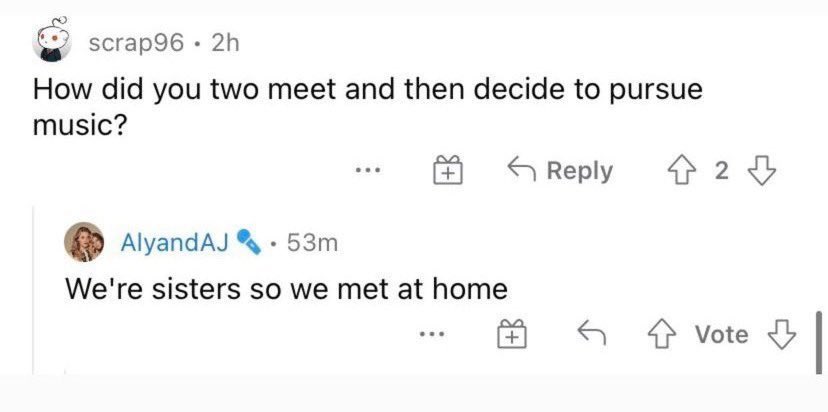Image resolution: width=828 pixels, height=412 pixels.
Task: Click the 53m timestamp on AlyandAJ's reply
Action: click(x=311, y=242)
